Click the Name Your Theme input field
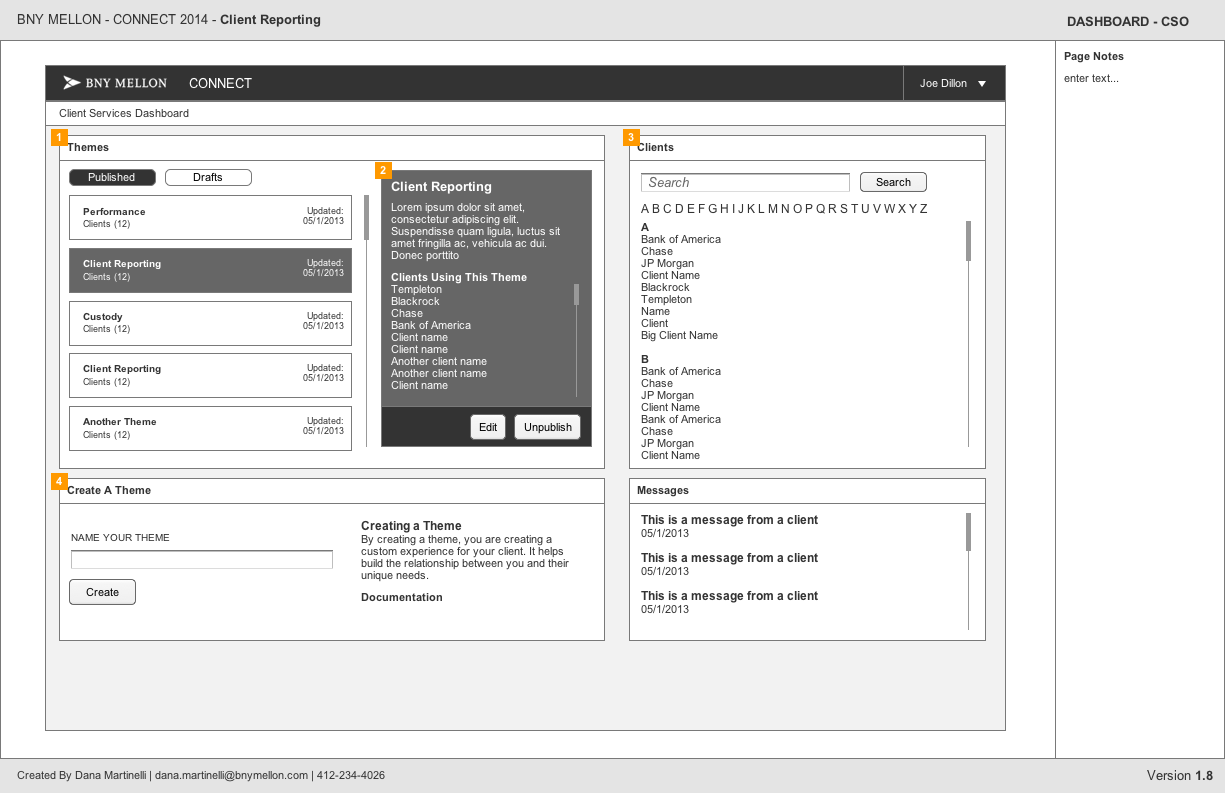This screenshot has width=1225, height=793. pyautogui.click(x=202, y=560)
